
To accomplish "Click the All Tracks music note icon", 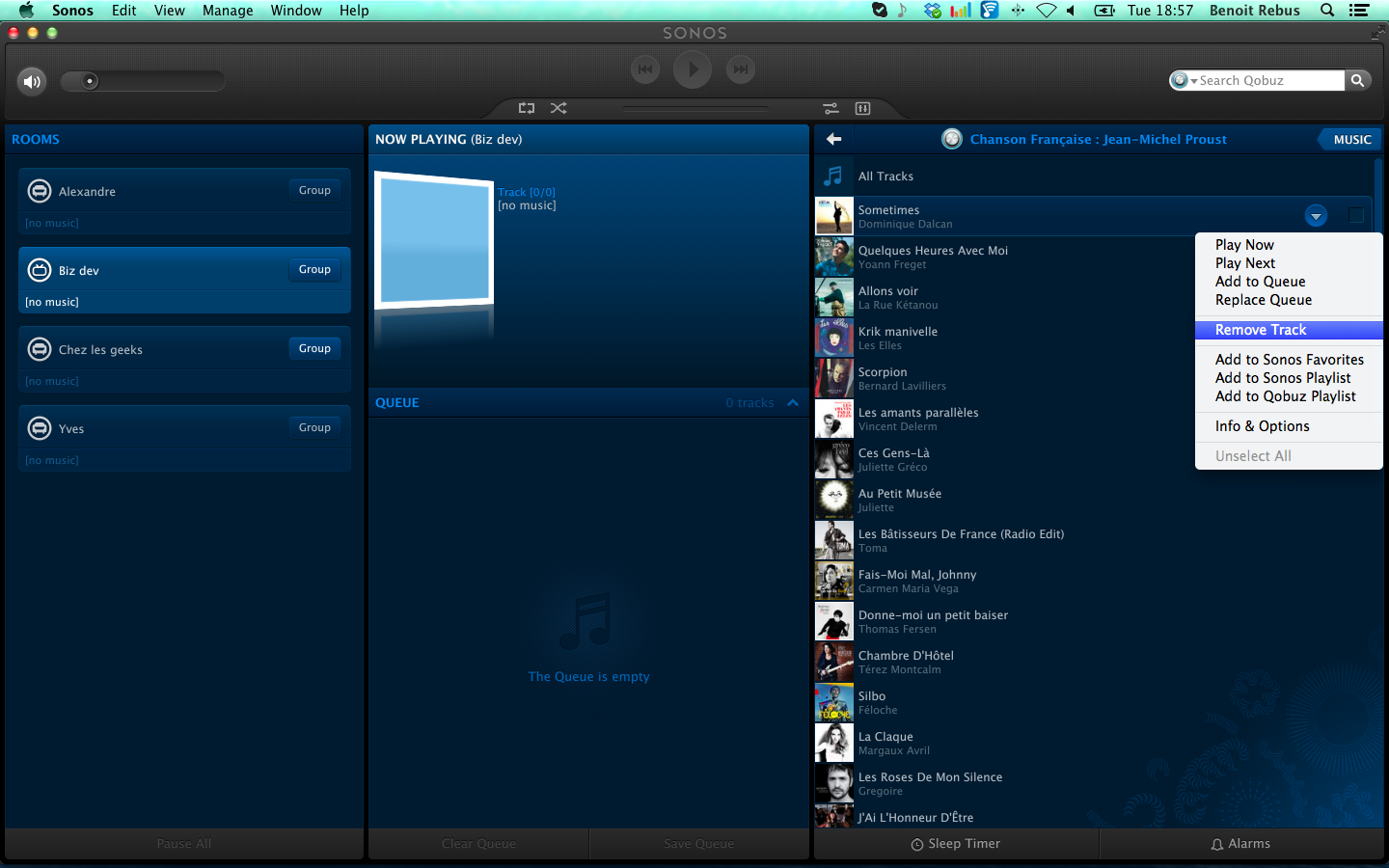I will tap(833, 176).
